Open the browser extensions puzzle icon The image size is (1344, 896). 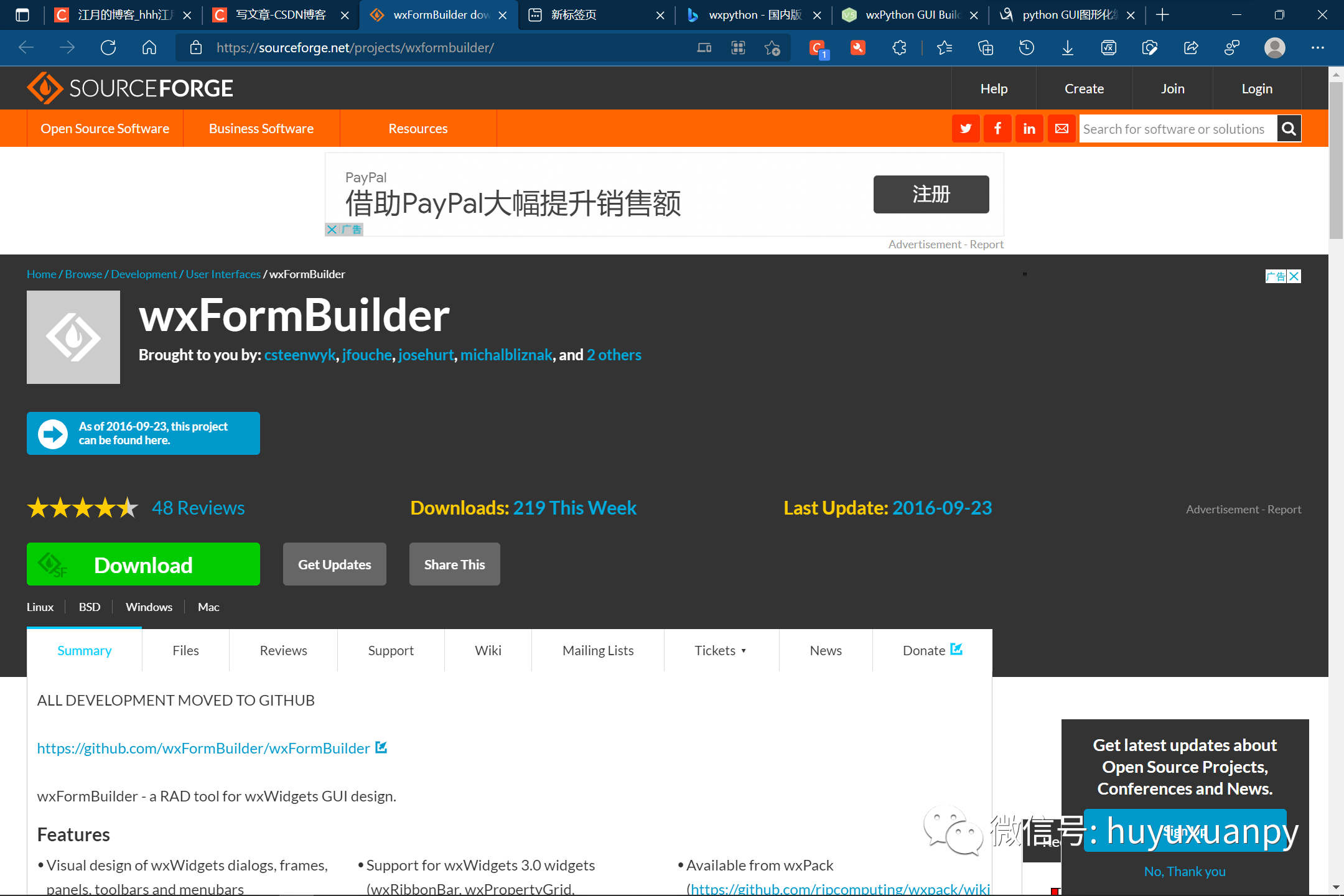pyautogui.click(x=899, y=48)
